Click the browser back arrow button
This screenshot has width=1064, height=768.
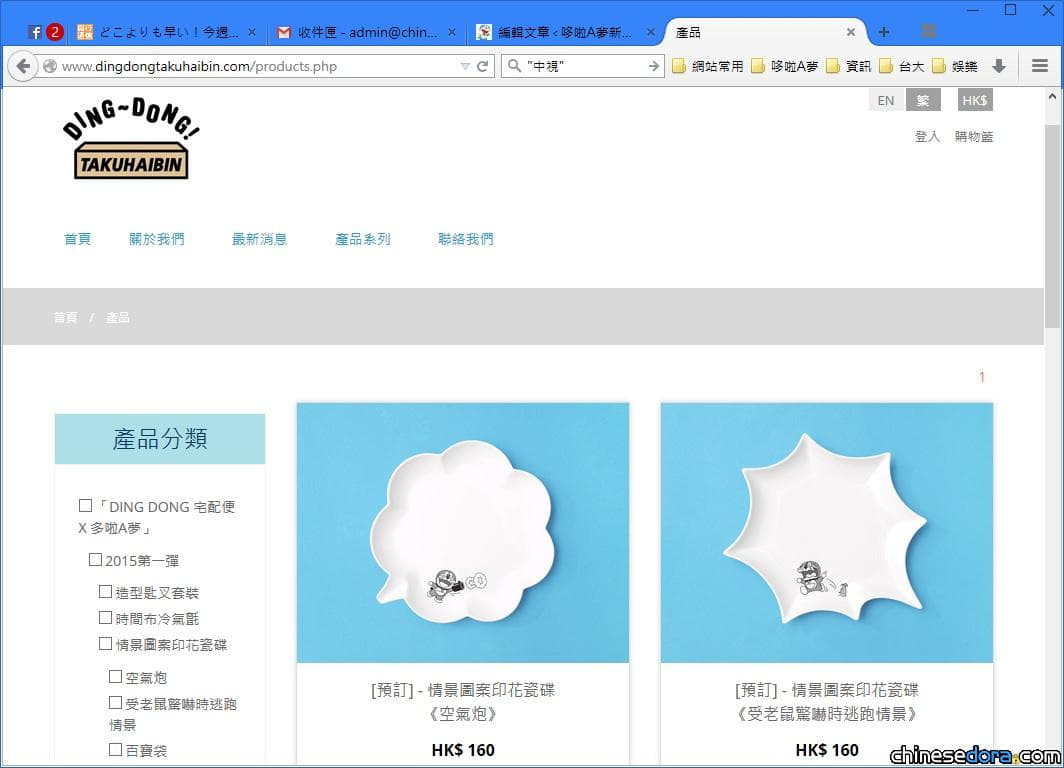pyautogui.click(x=23, y=66)
